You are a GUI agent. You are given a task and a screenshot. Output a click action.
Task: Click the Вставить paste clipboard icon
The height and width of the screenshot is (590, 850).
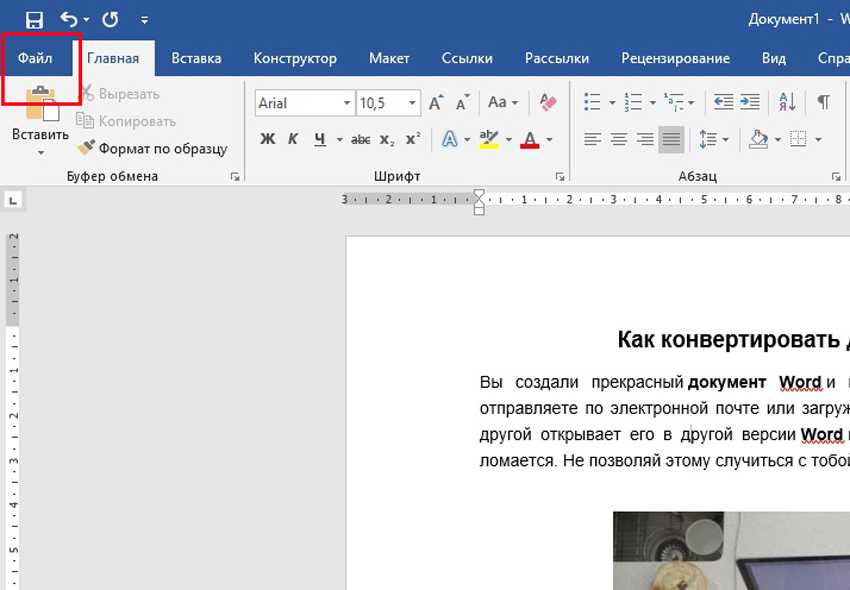[41, 103]
